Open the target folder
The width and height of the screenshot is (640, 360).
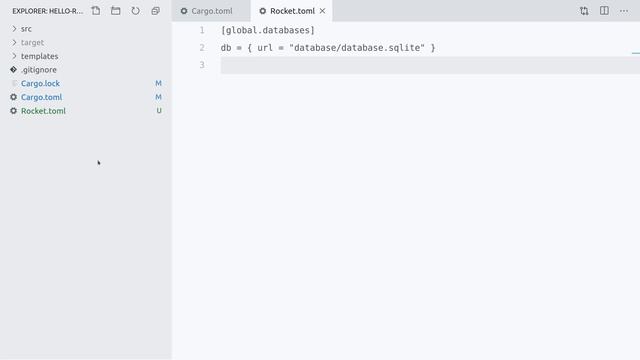click(x=32, y=42)
